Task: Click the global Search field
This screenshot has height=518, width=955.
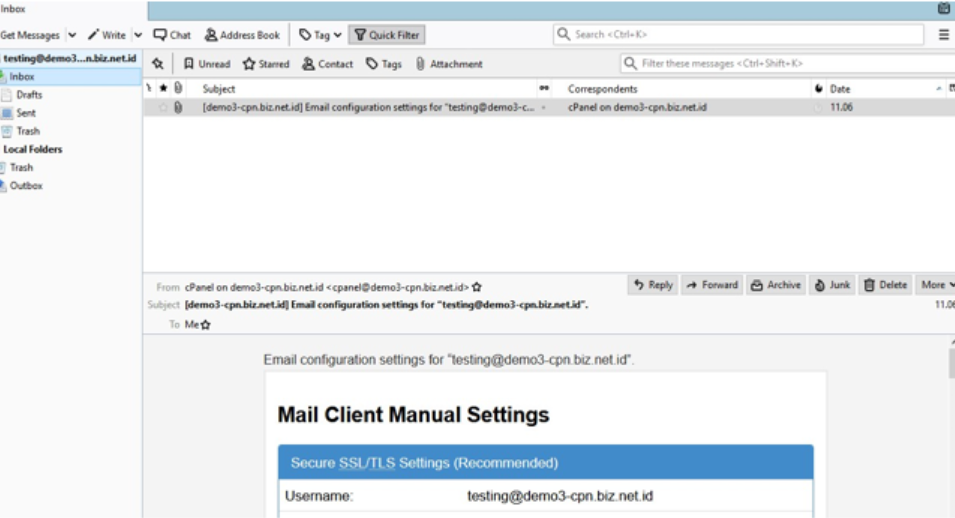Action: 740,35
